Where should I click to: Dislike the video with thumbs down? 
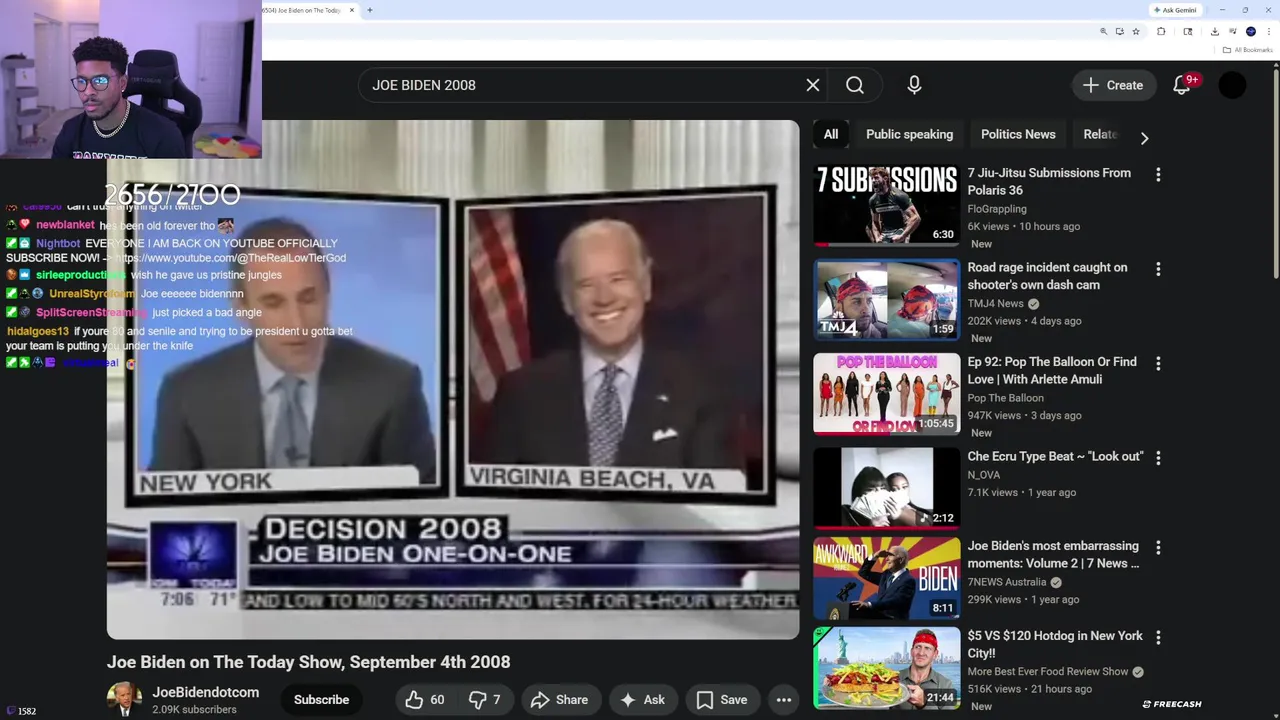485,700
